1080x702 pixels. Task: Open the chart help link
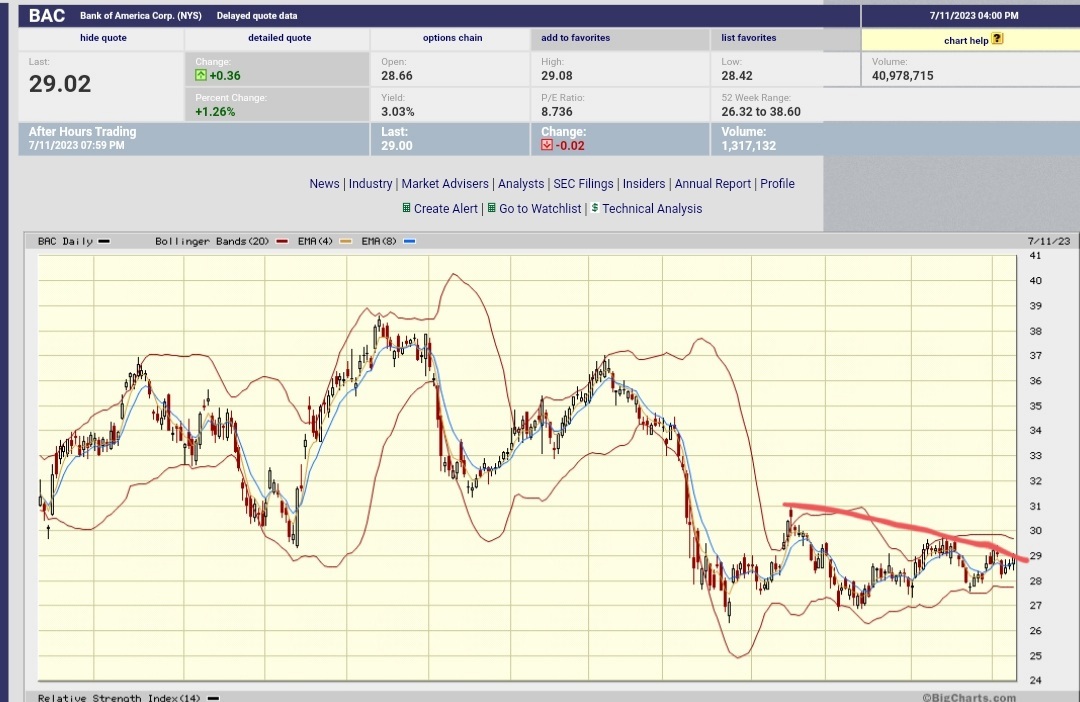tap(966, 41)
